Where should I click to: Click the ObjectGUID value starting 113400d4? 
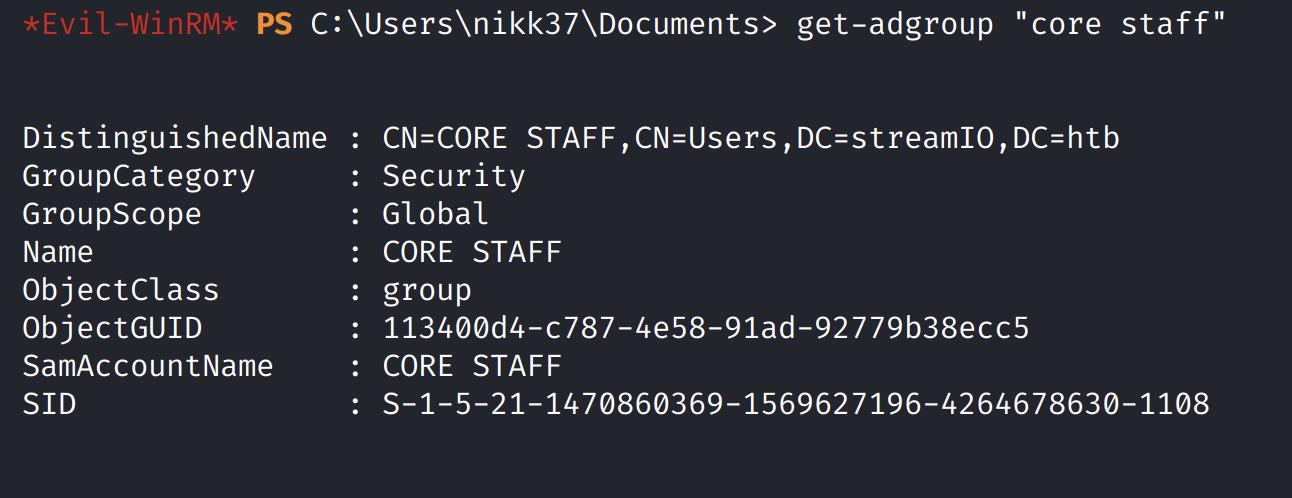(706, 328)
